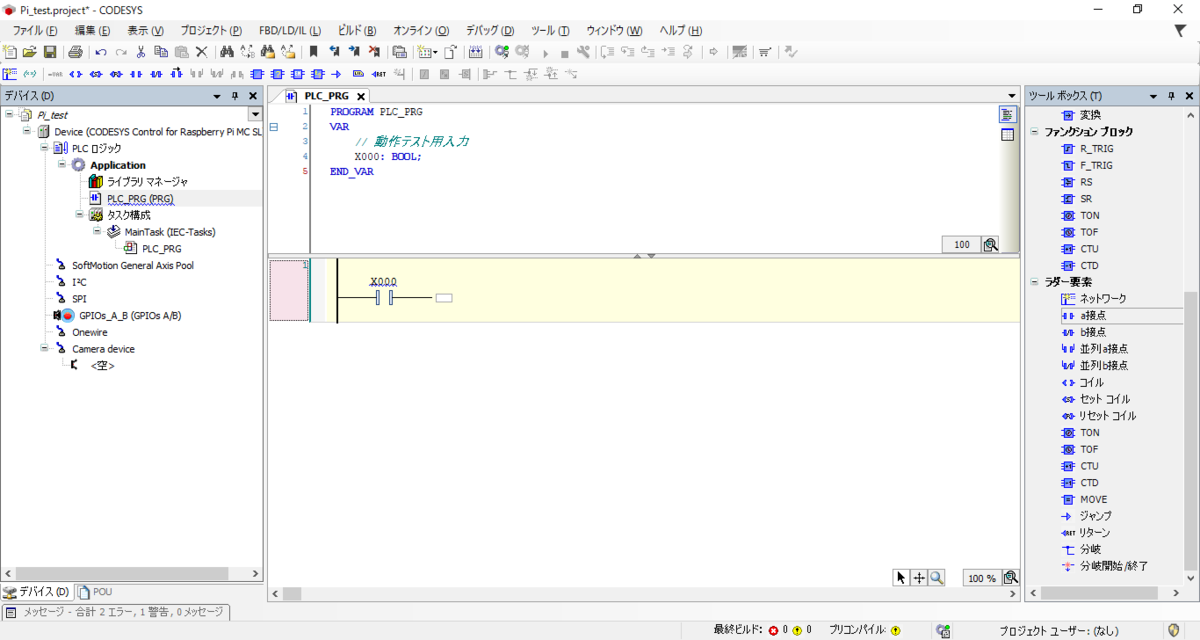The image size is (1200, 640).
Task: Click the Print toolbar icon
Action: pos(75,52)
